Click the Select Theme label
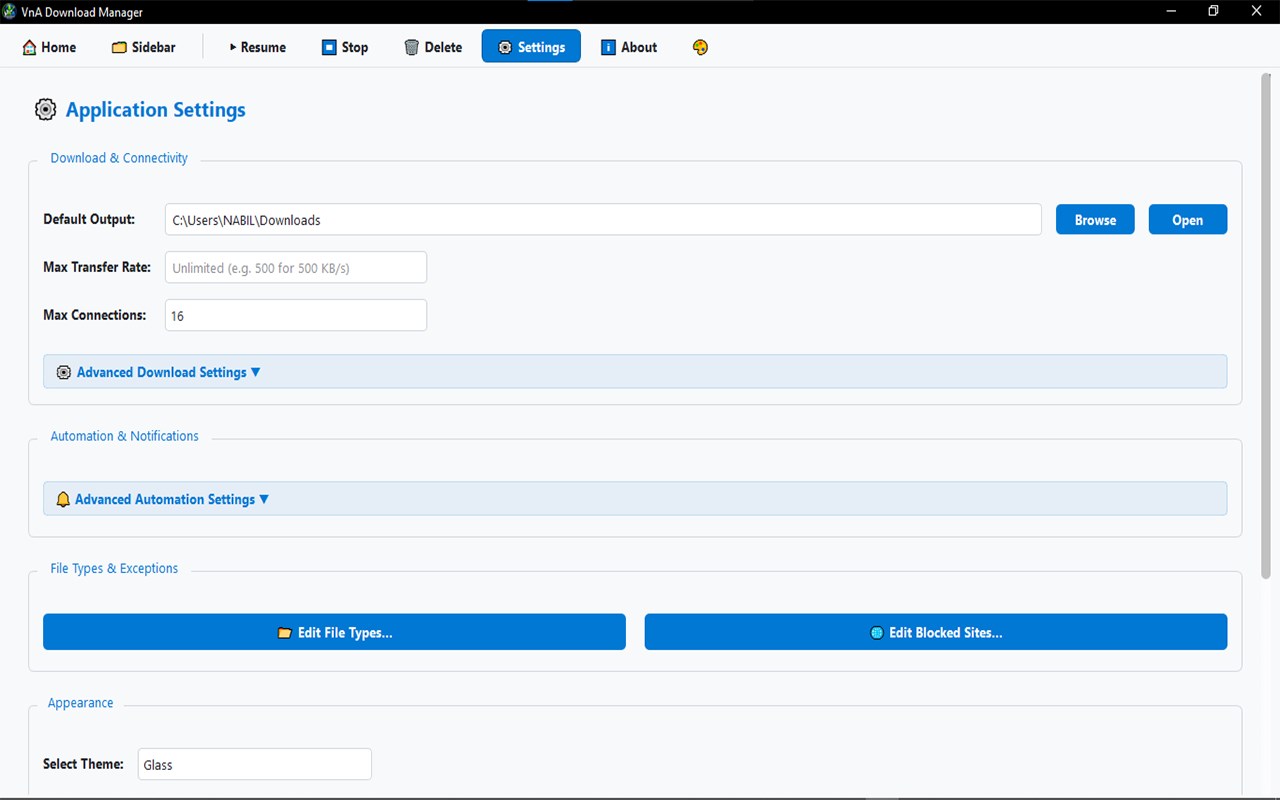The height and width of the screenshot is (800, 1280). coord(83,764)
